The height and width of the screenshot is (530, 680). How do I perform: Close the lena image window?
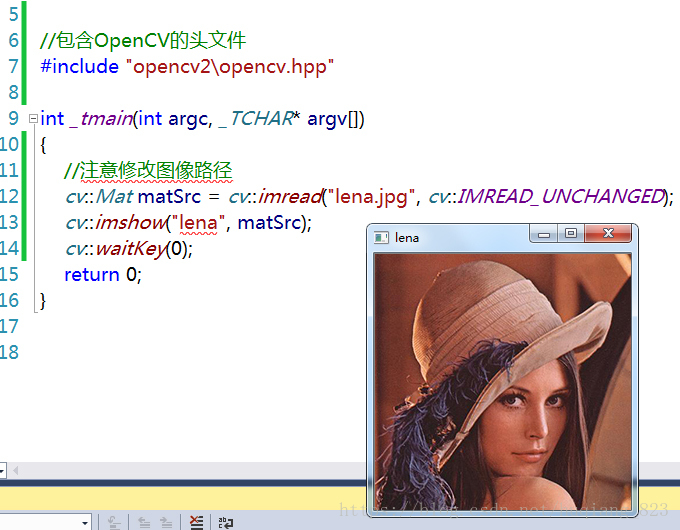point(608,233)
